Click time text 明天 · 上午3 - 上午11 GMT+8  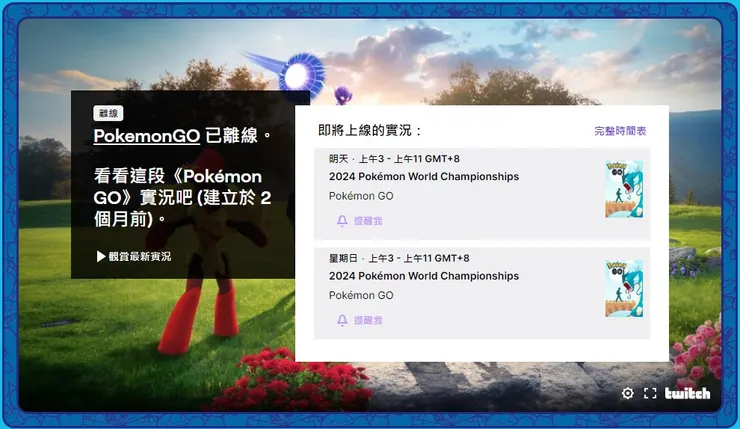coord(394,159)
